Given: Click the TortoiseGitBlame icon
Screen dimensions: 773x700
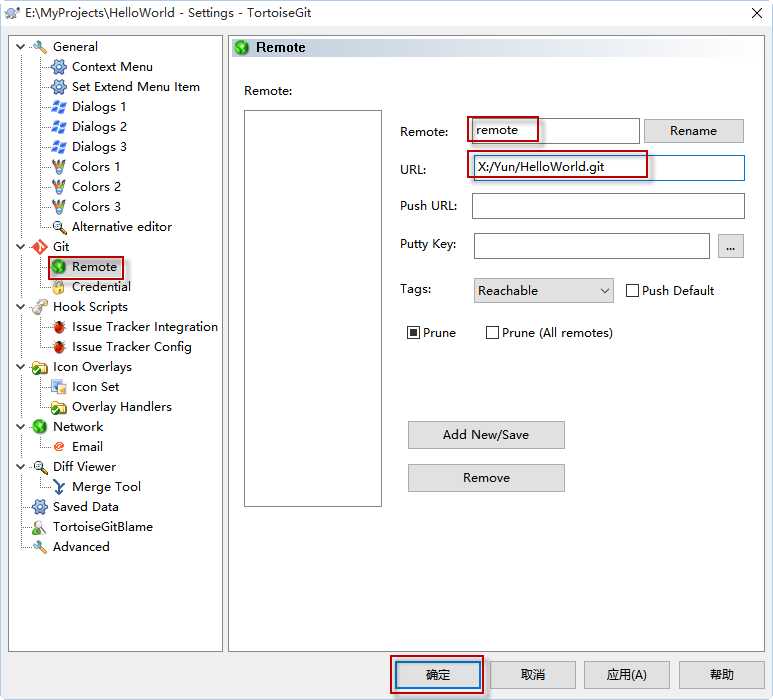Looking at the screenshot, I should point(38,527).
